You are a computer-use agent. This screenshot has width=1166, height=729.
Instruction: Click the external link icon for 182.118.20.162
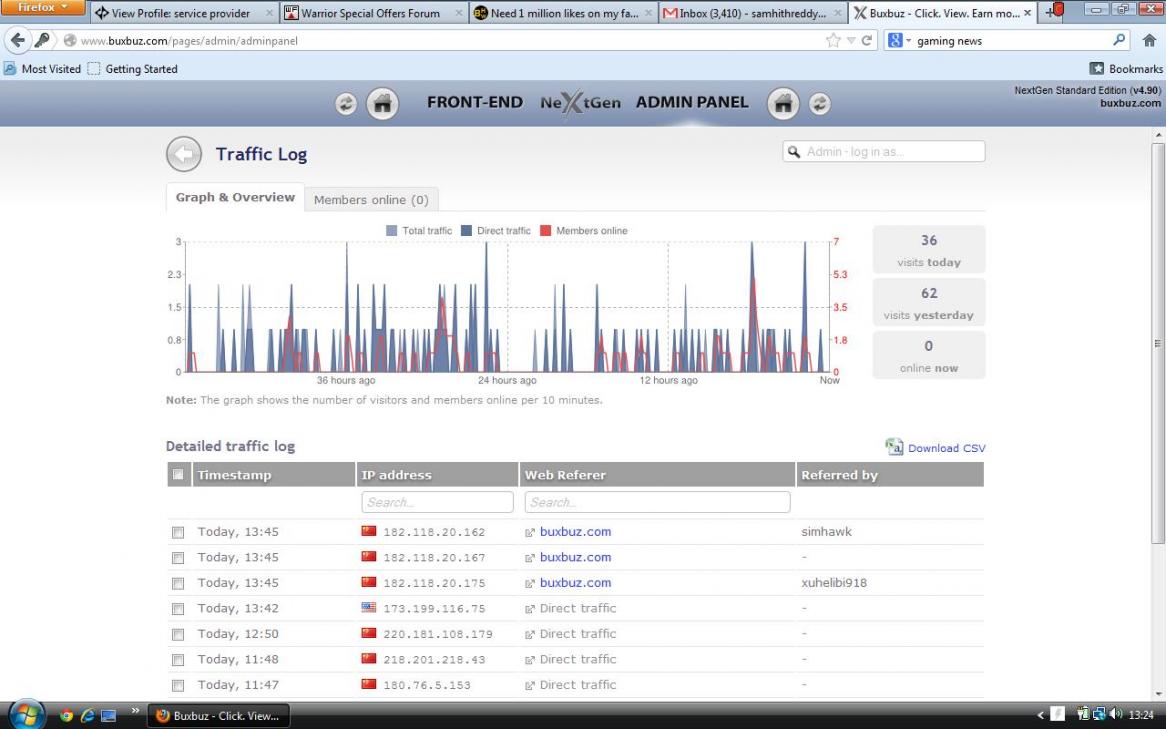[529, 533]
